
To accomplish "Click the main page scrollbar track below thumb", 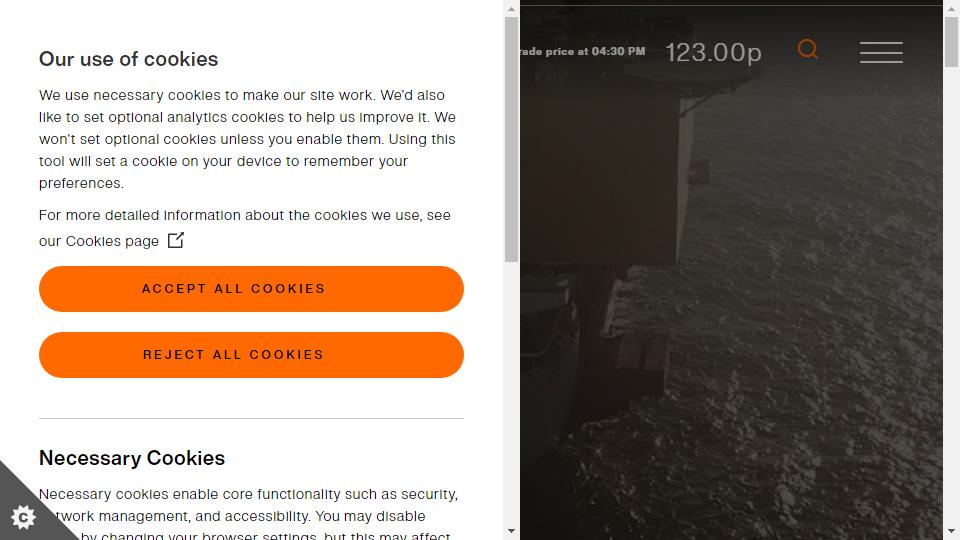I will coord(951,296).
